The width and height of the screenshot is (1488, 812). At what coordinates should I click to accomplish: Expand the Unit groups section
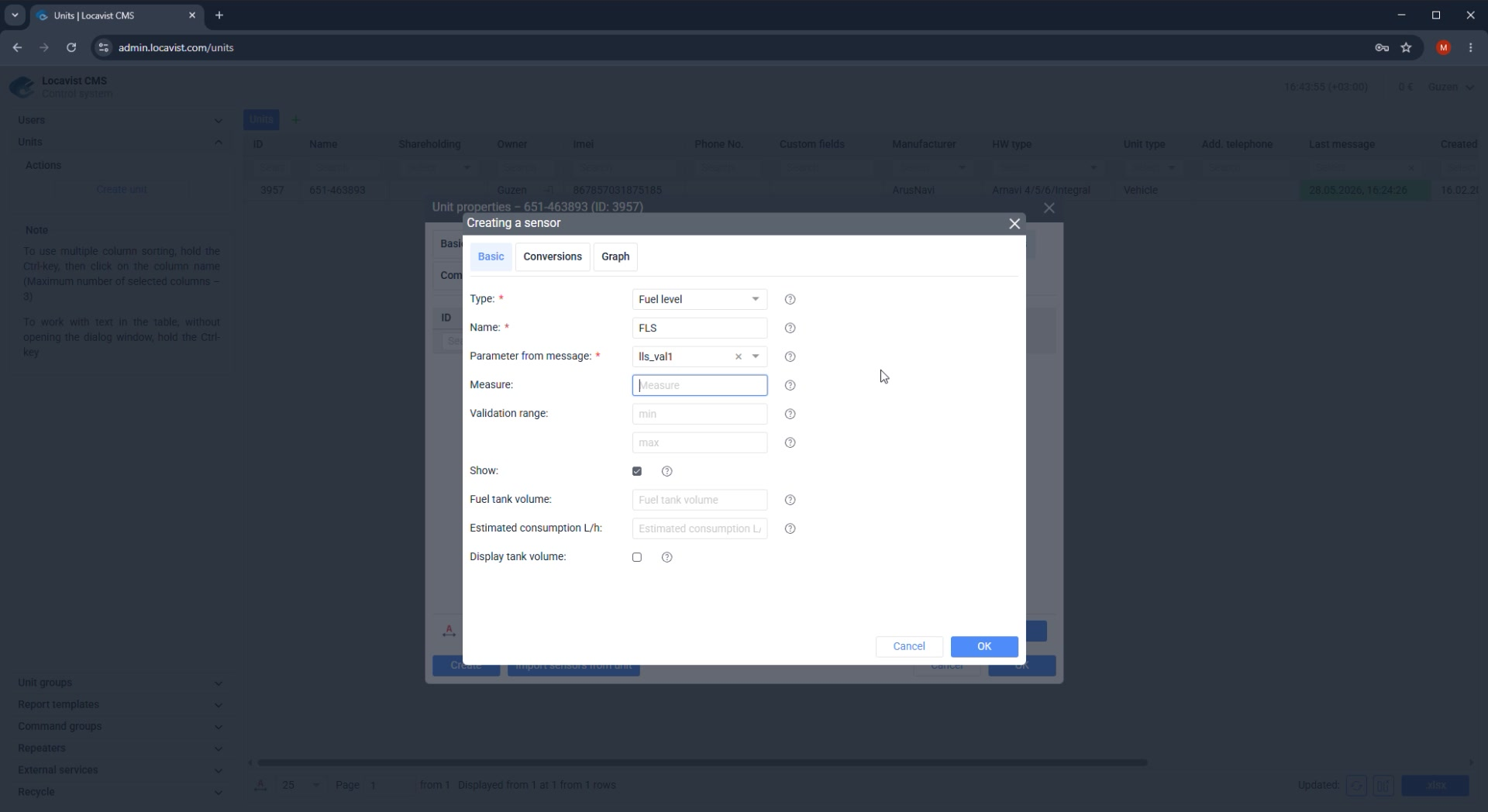pos(120,683)
